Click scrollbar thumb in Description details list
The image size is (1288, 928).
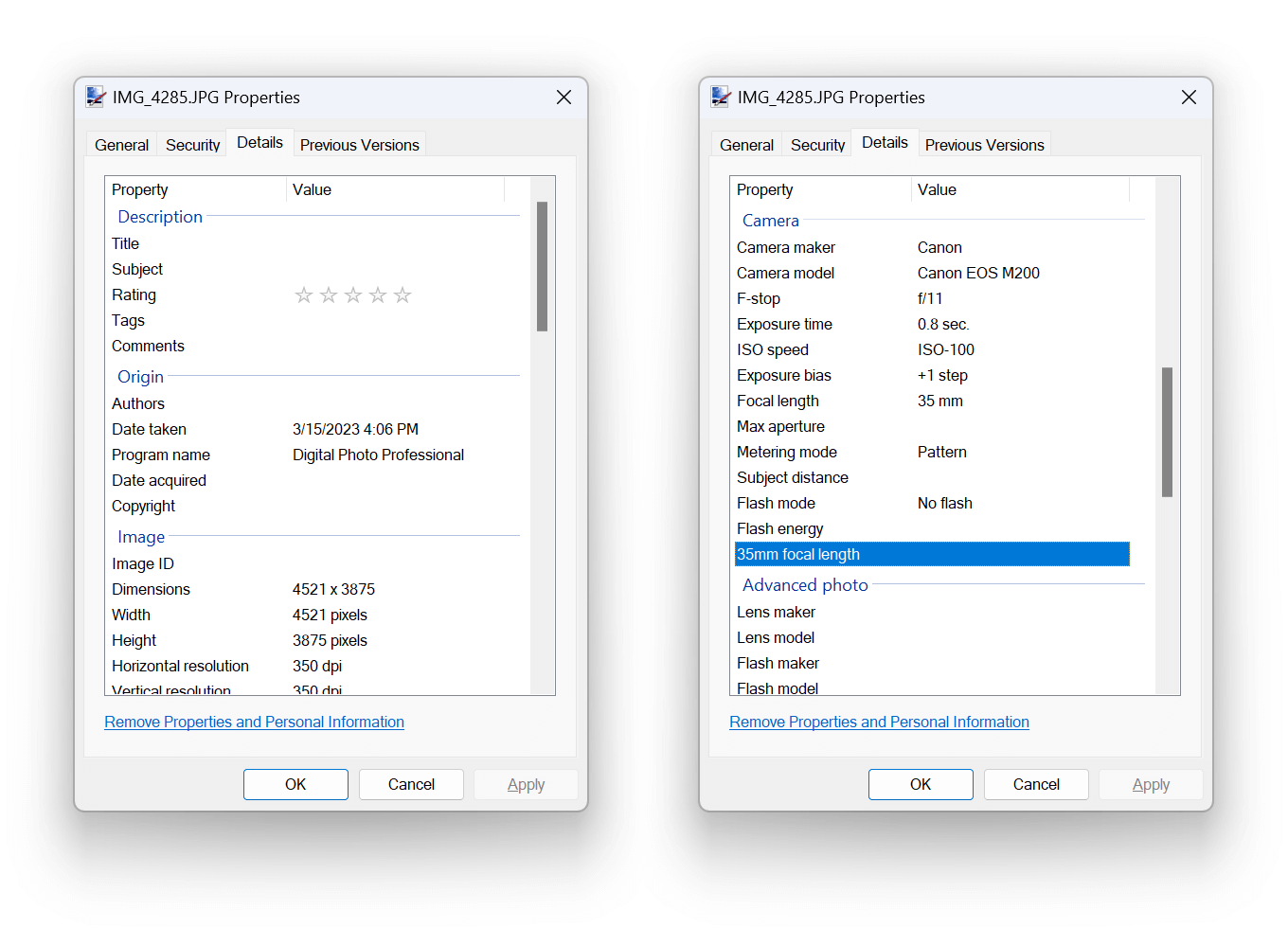pos(542,266)
